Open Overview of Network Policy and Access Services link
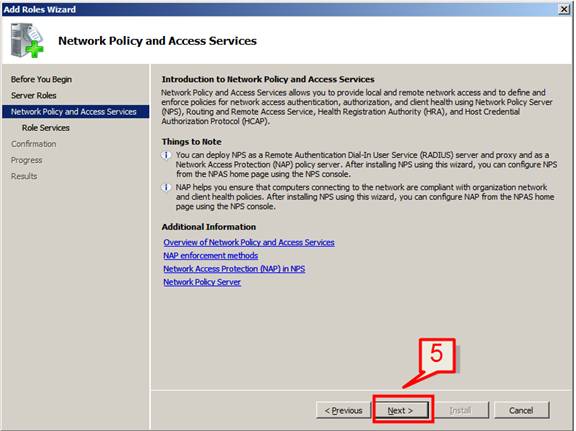The height and width of the screenshot is (431, 576). coord(249,243)
